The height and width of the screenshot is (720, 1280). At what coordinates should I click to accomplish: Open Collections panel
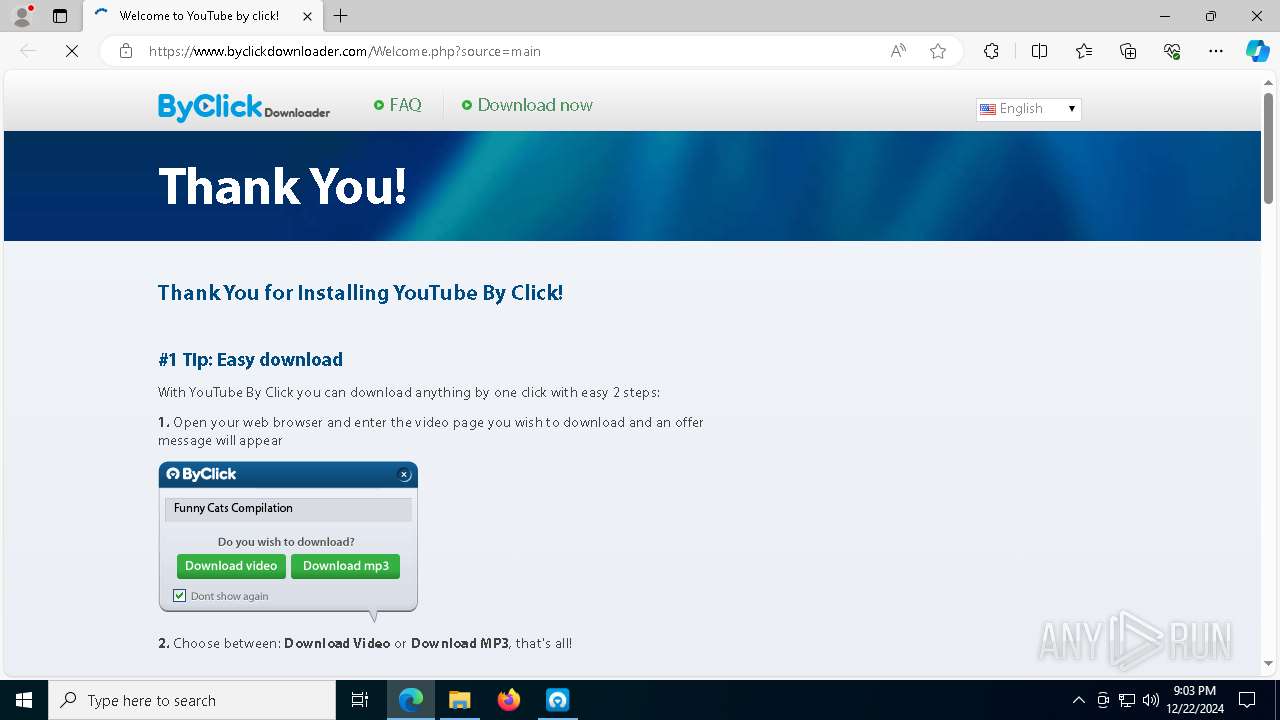[1128, 51]
